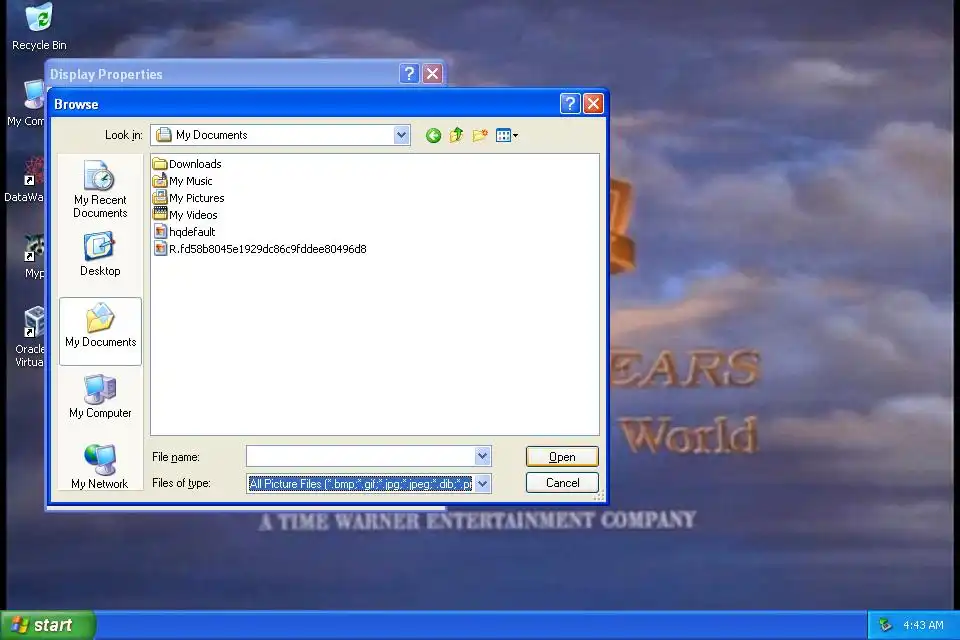The width and height of the screenshot is (960, 640).
Task: Click the File name input field
Action: [361, 456]
